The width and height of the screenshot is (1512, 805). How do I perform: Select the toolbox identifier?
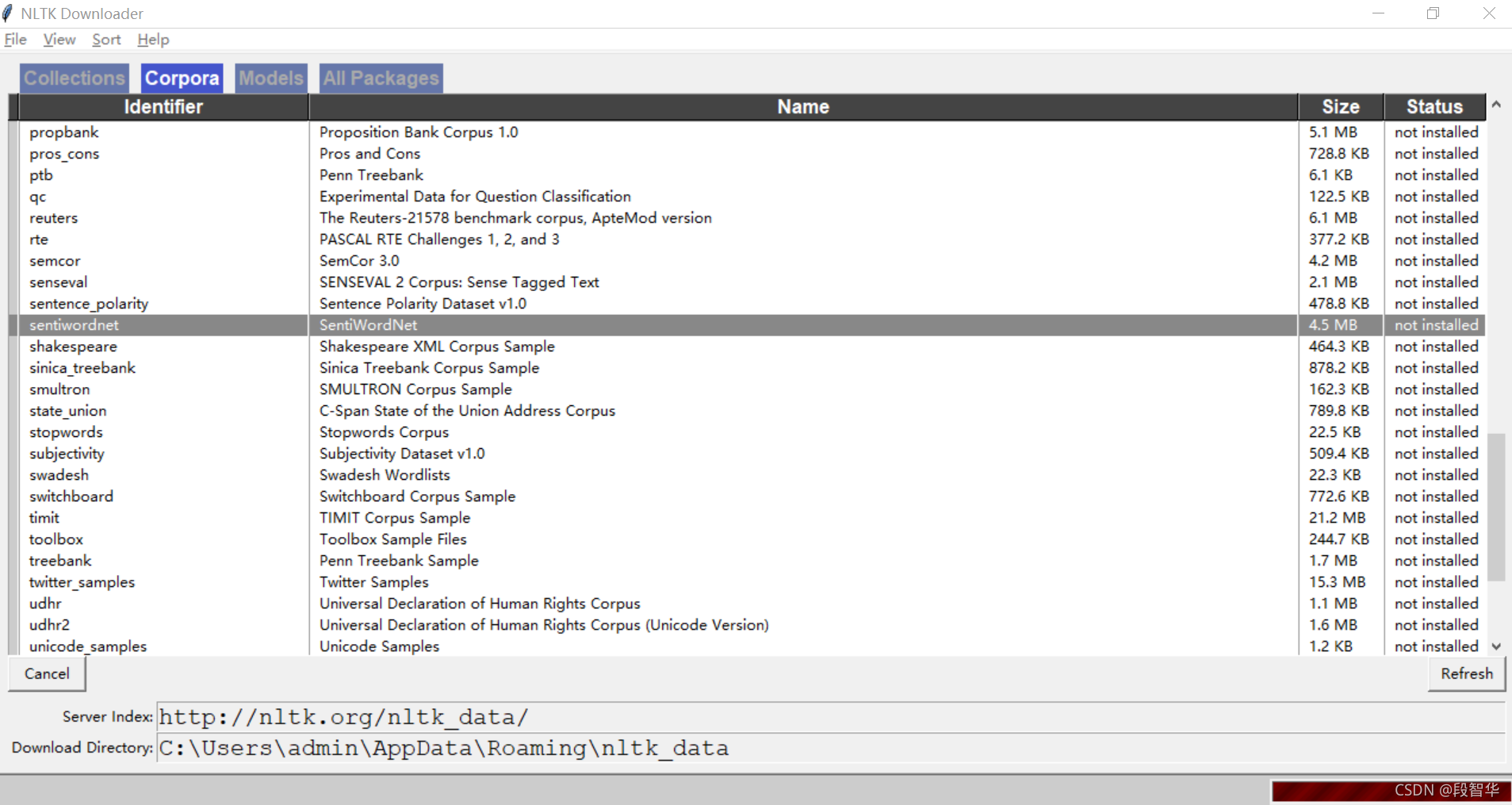click(56, 539)
